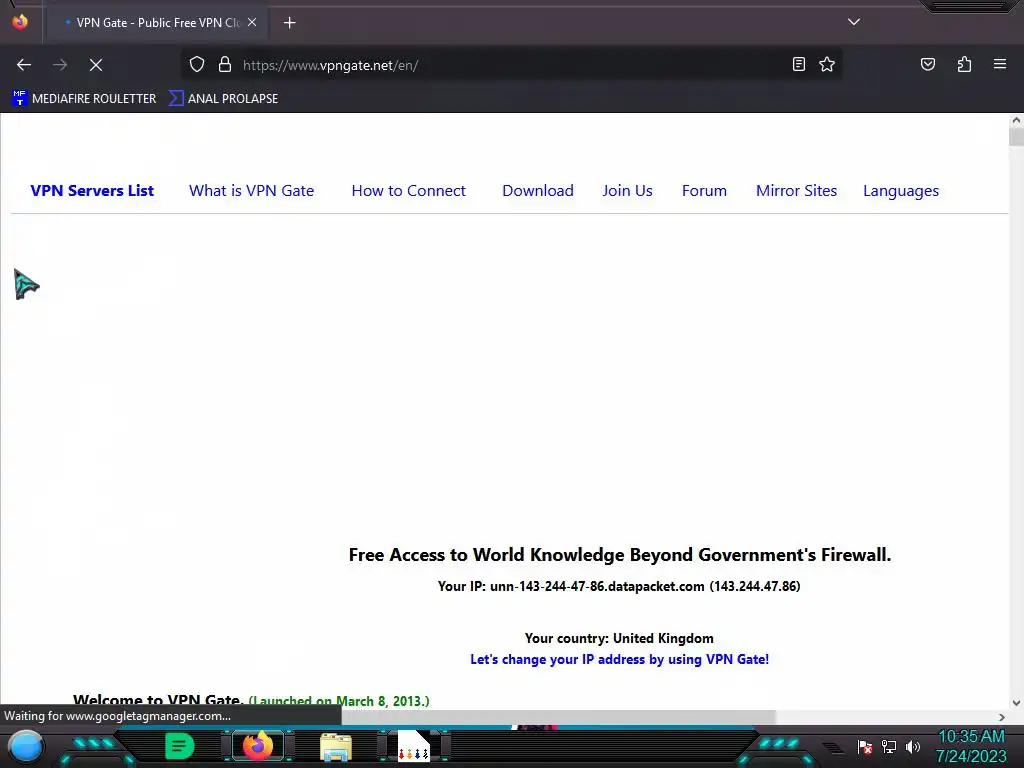
Task: Open the Languages page
Action: pyautogui.click(x=901, y=191)
